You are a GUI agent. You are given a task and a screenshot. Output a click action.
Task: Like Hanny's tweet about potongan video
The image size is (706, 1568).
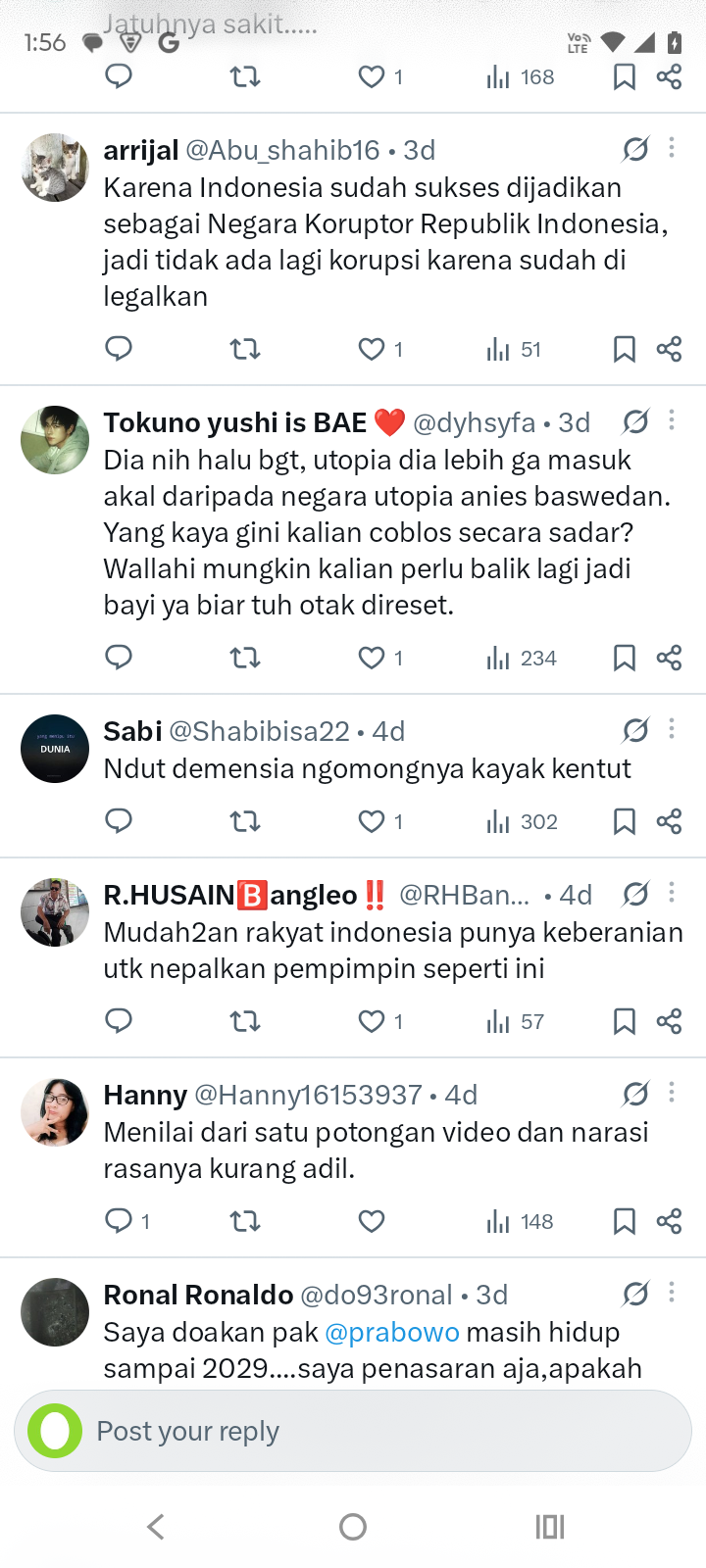point(372,1221)
